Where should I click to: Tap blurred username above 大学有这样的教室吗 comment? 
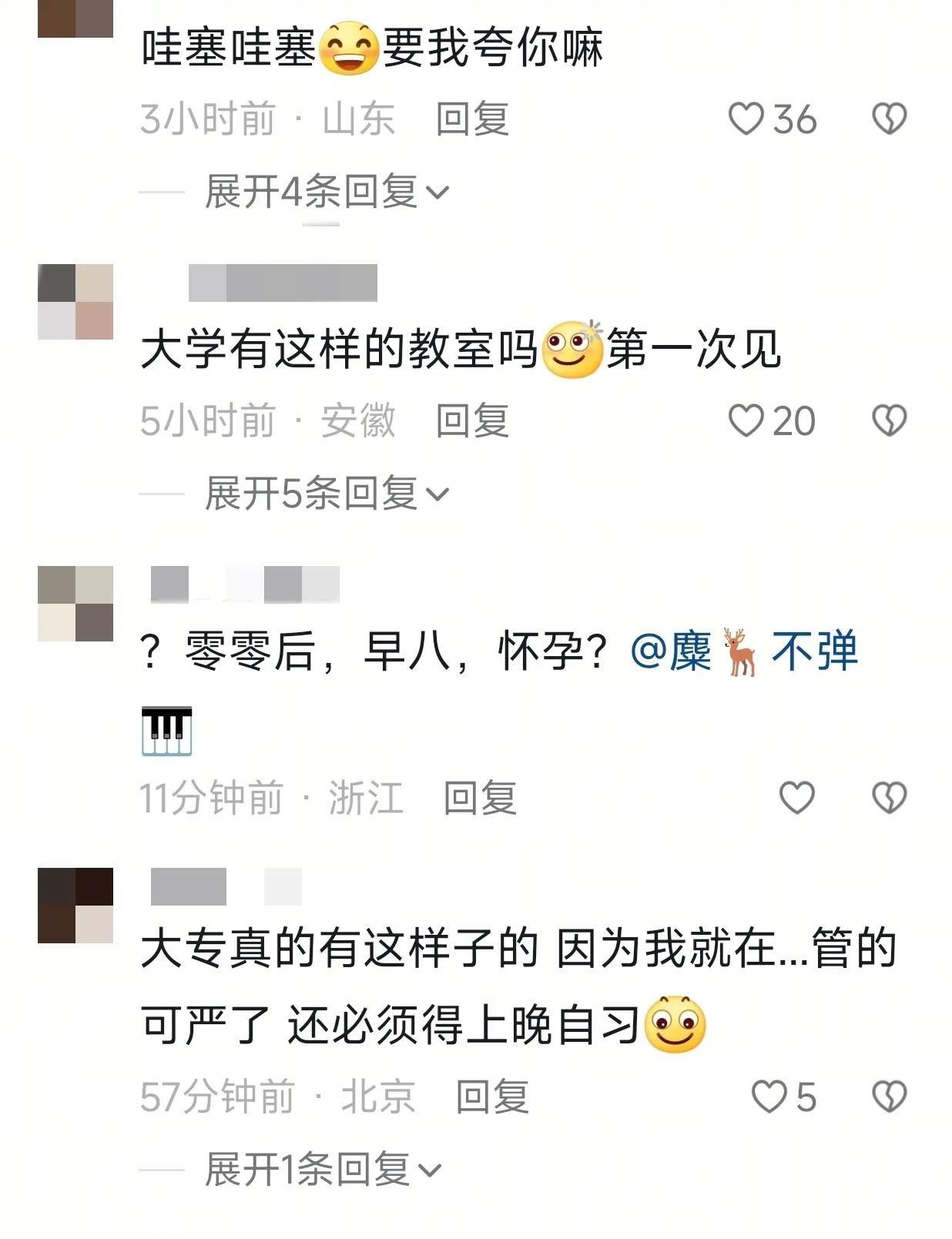(283, 283)
